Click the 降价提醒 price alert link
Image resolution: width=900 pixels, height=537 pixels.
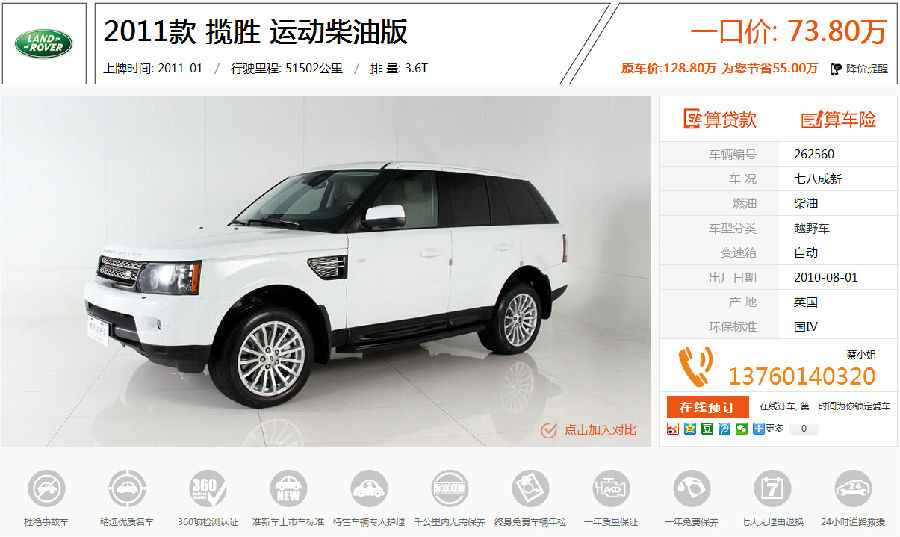[859, 69]
